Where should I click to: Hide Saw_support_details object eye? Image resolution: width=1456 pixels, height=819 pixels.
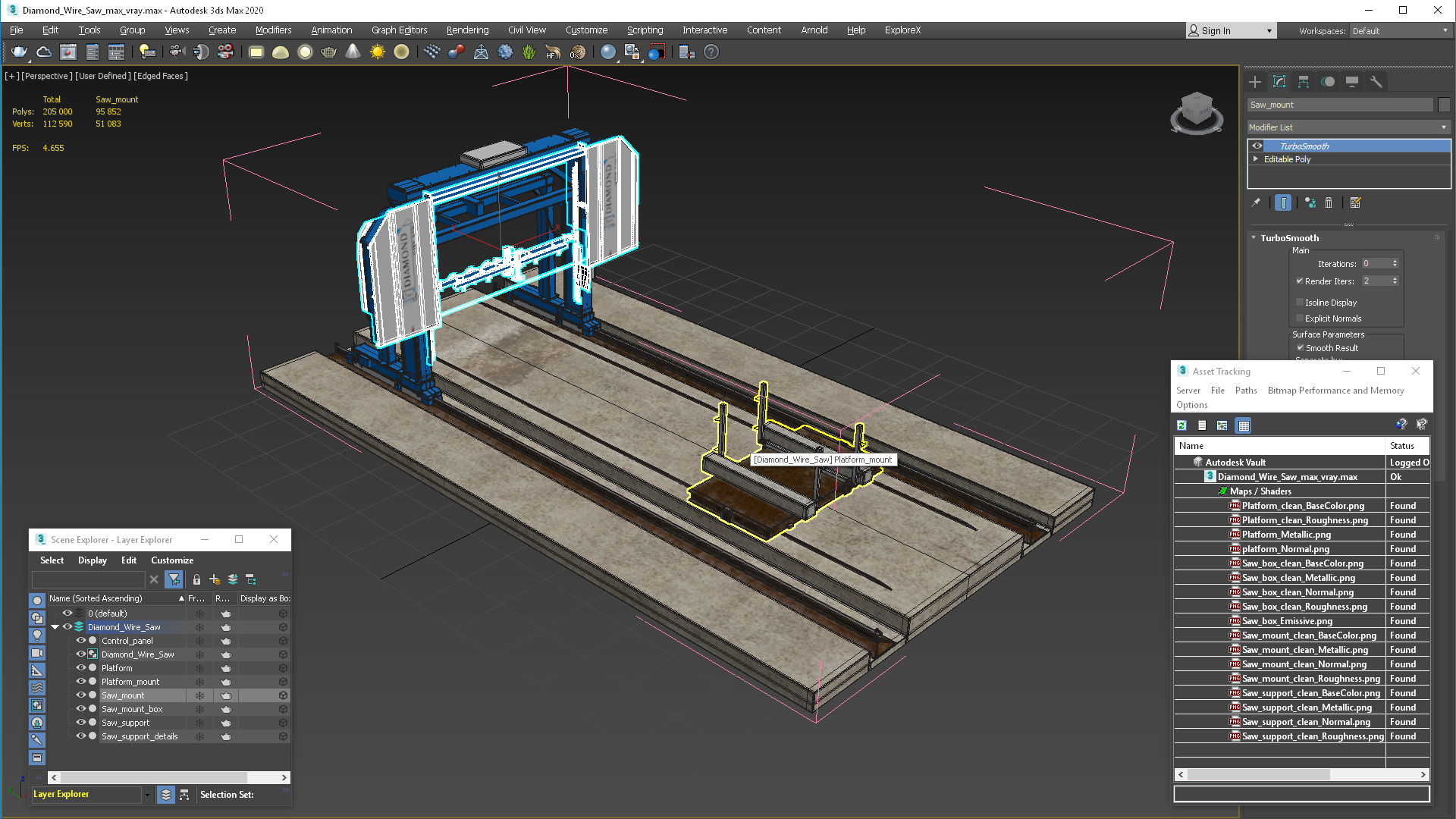point(80,736)
